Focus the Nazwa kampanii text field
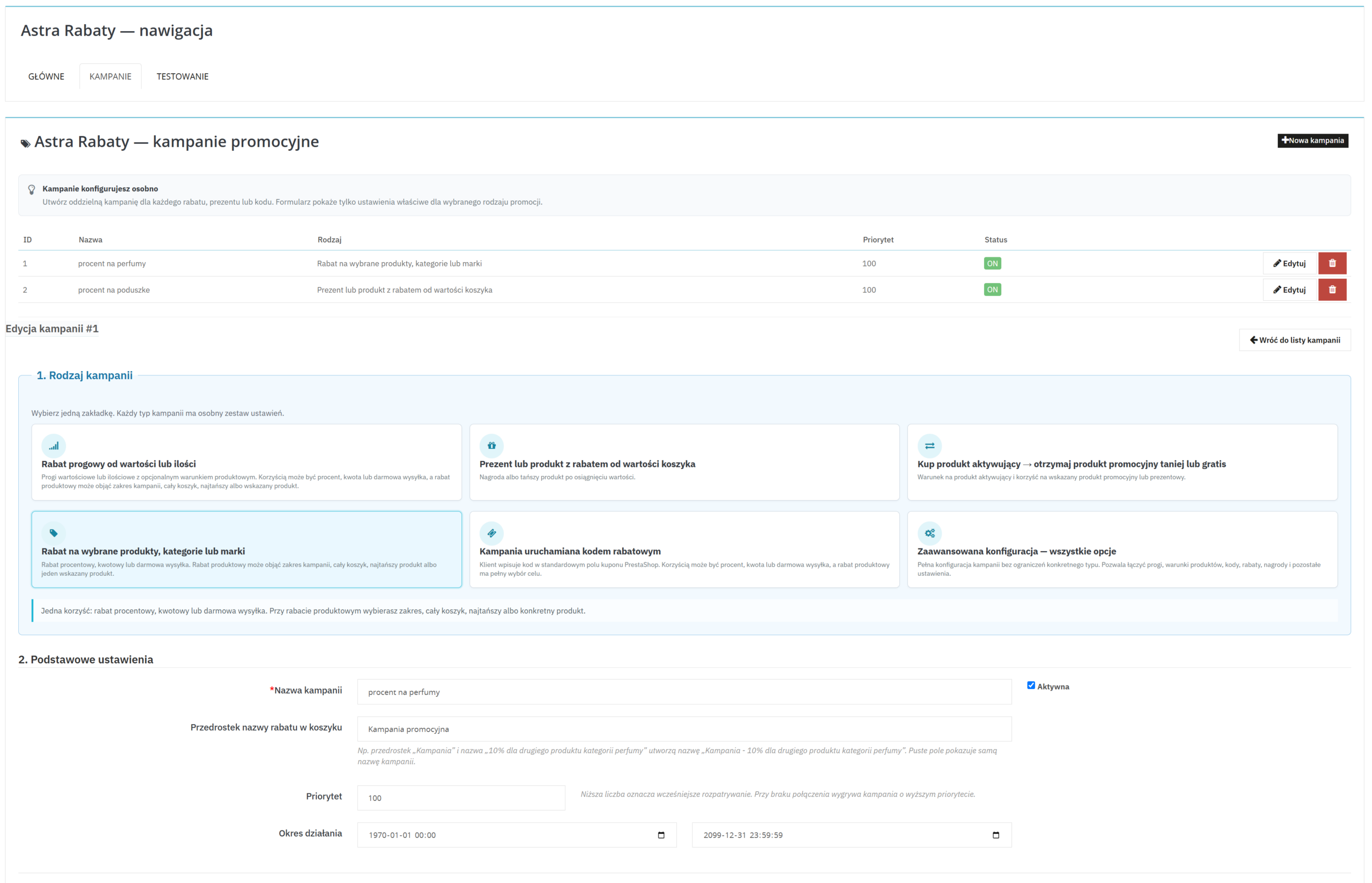The image size is (1372, 883). pos(684,692)
